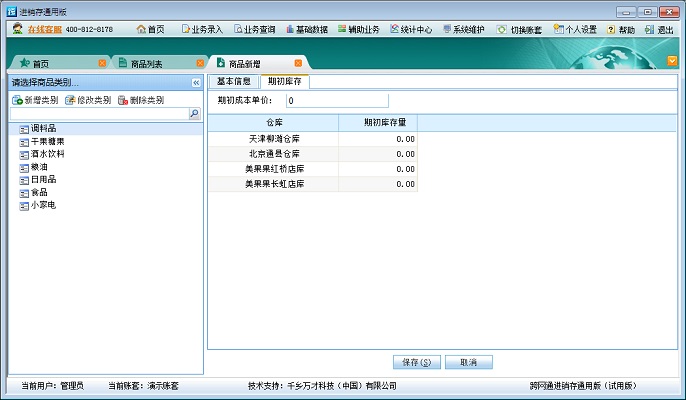Switch to the 基本信息 tab

tap(234, 81)
